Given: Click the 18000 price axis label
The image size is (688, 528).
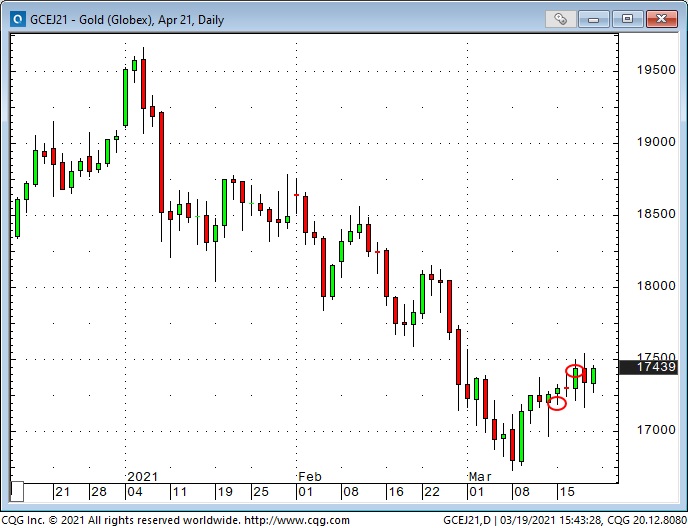Looking at the screenshot, I should click(656, 286).
